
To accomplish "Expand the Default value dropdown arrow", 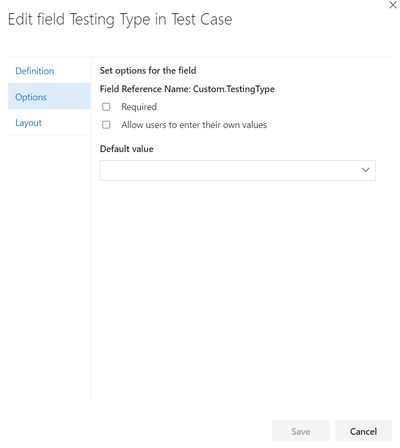I will click(x=365, y=170).
